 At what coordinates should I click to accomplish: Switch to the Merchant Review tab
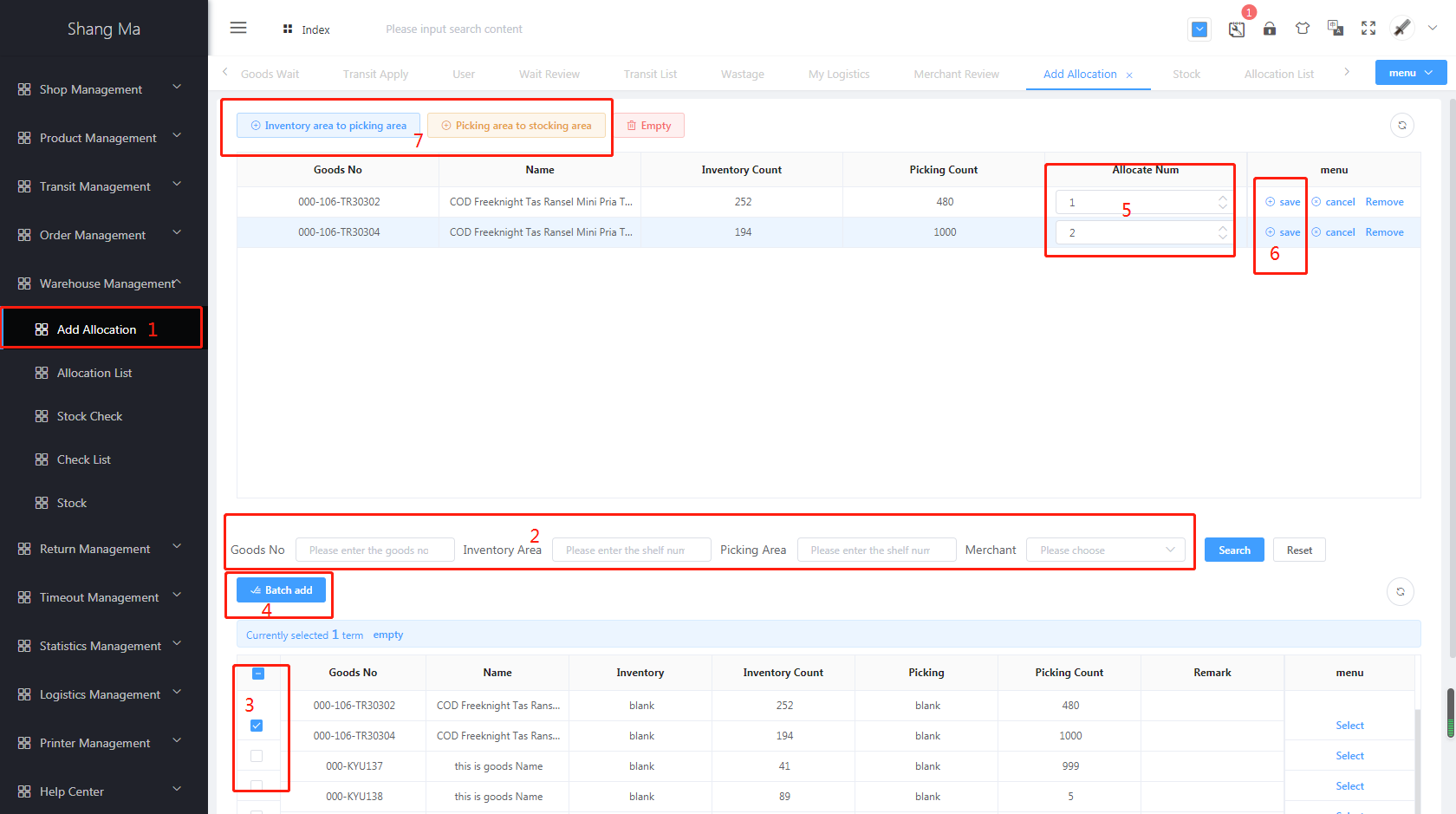(x=956, y=75)
